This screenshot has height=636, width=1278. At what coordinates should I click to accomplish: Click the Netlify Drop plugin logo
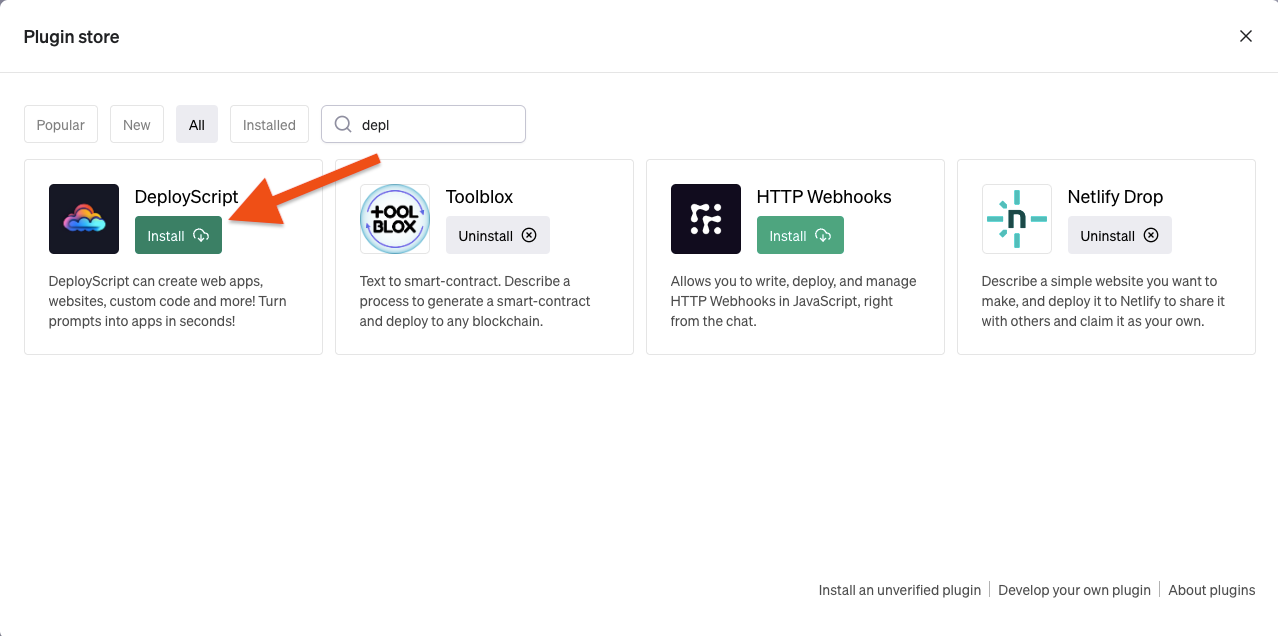pyautogui.click(x=1017, y=219)
